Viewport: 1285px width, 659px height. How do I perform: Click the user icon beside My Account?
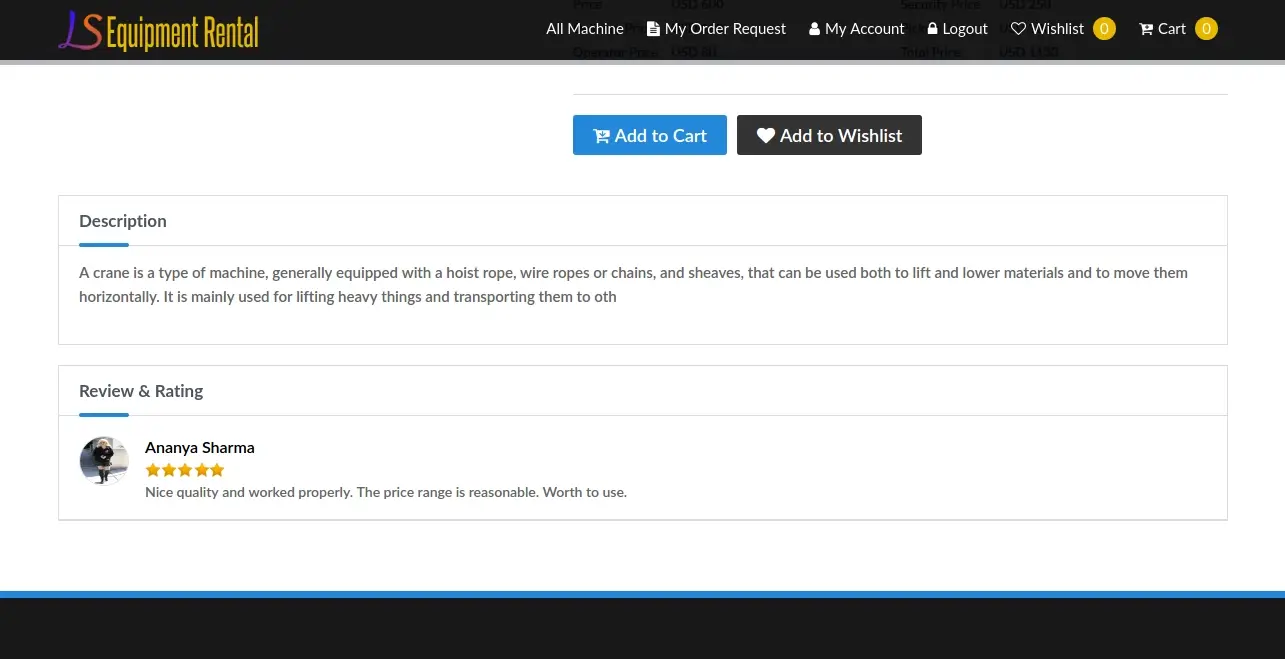814,29
